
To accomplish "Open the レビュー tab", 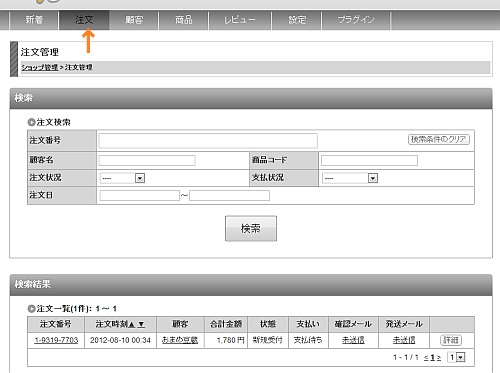I will point(240,20).
